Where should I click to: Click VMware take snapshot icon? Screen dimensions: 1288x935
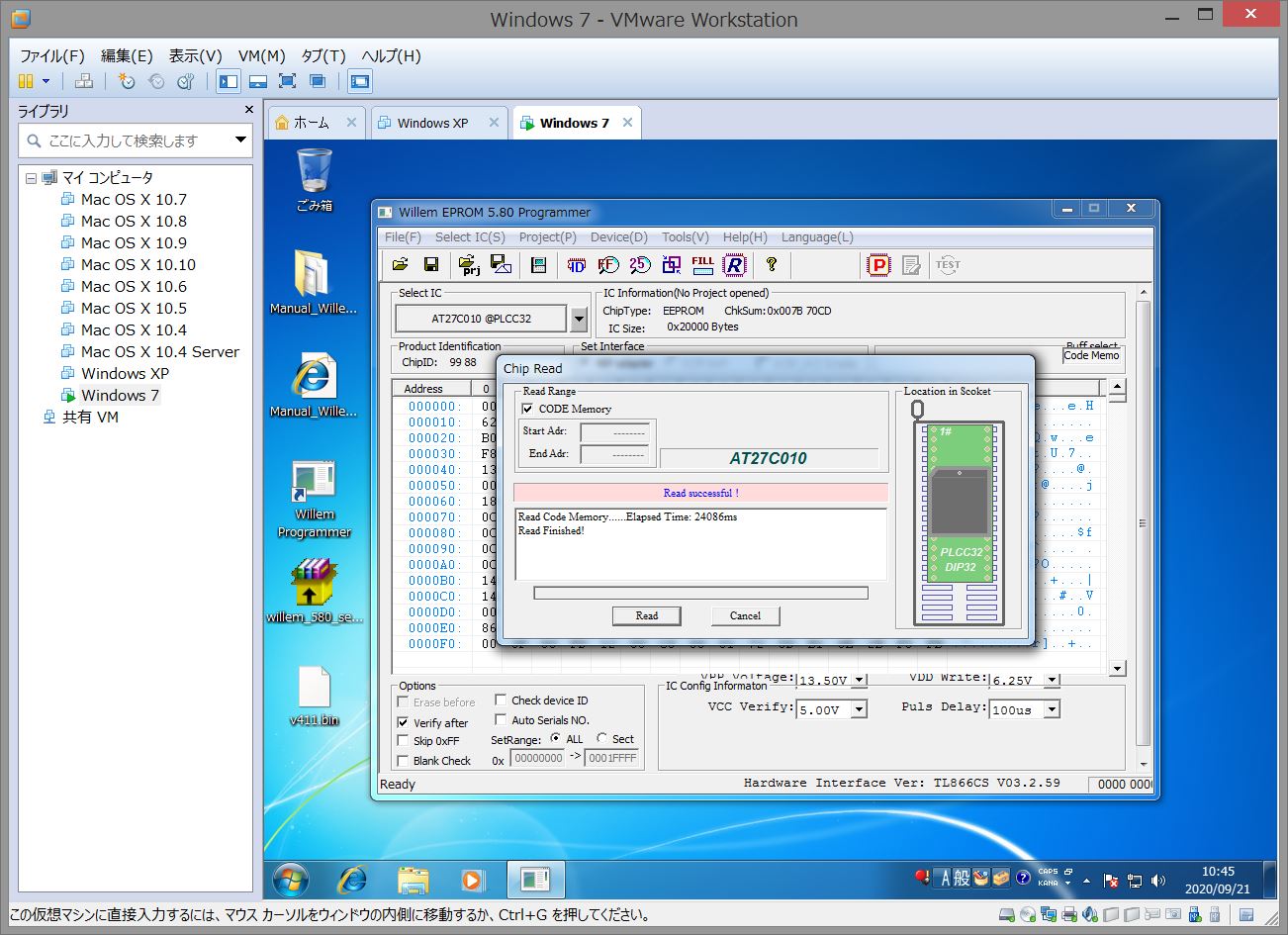pyautogui.click(x=126, y=81)
